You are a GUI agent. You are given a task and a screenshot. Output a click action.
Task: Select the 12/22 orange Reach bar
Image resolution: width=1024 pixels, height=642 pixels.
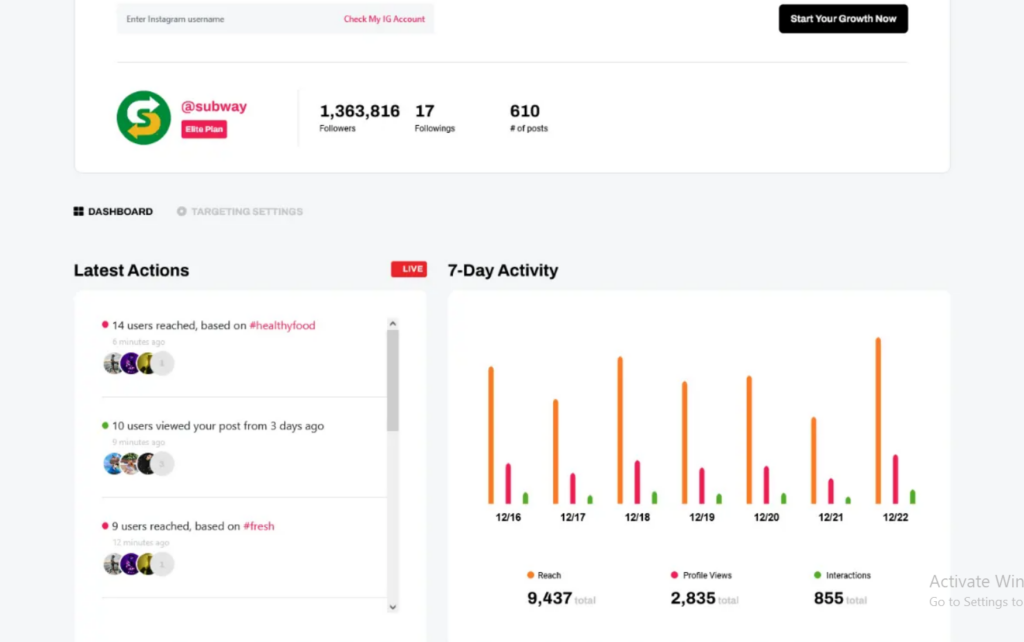(878, 420)
